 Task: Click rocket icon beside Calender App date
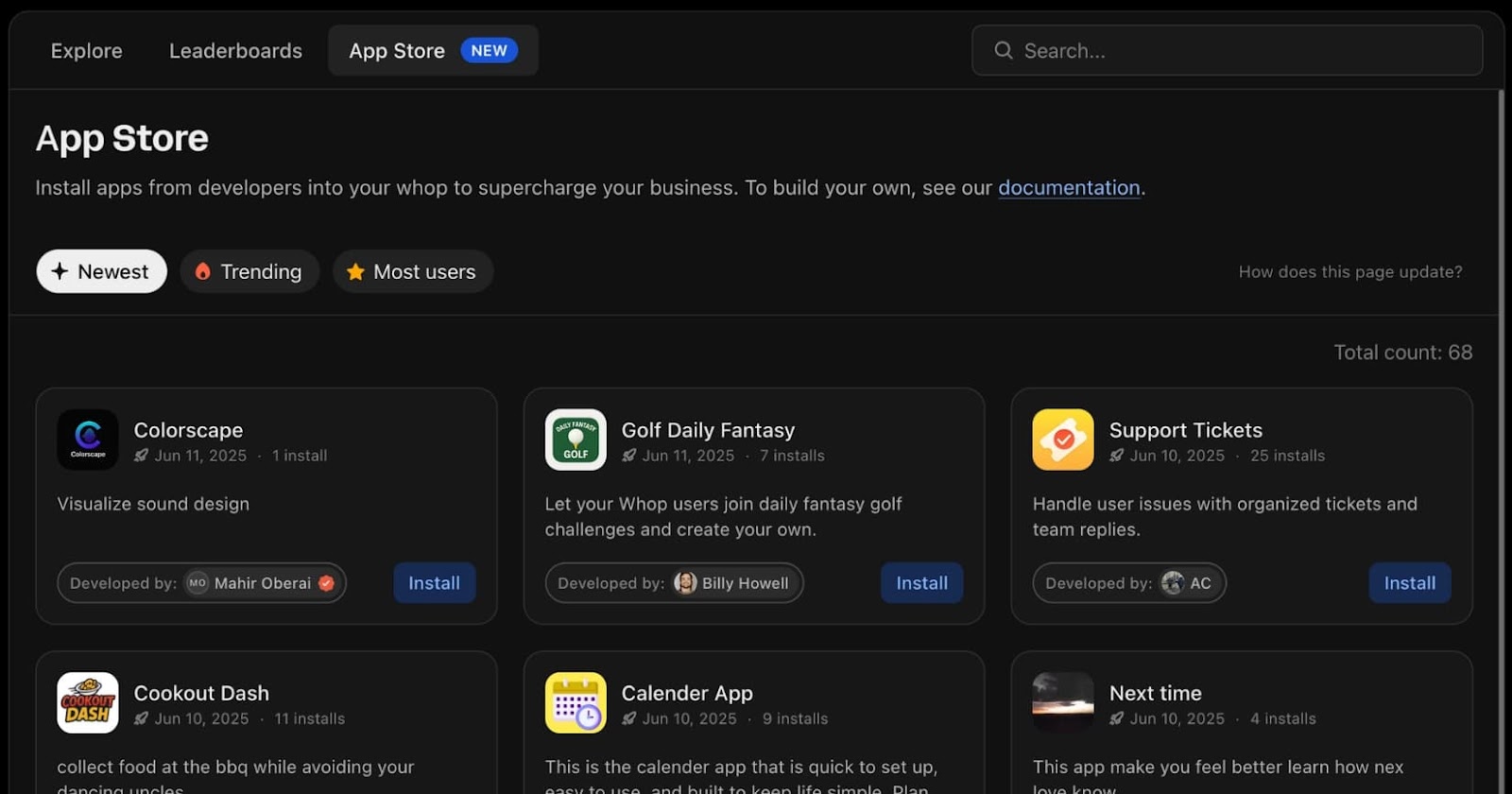click(628, 718)
